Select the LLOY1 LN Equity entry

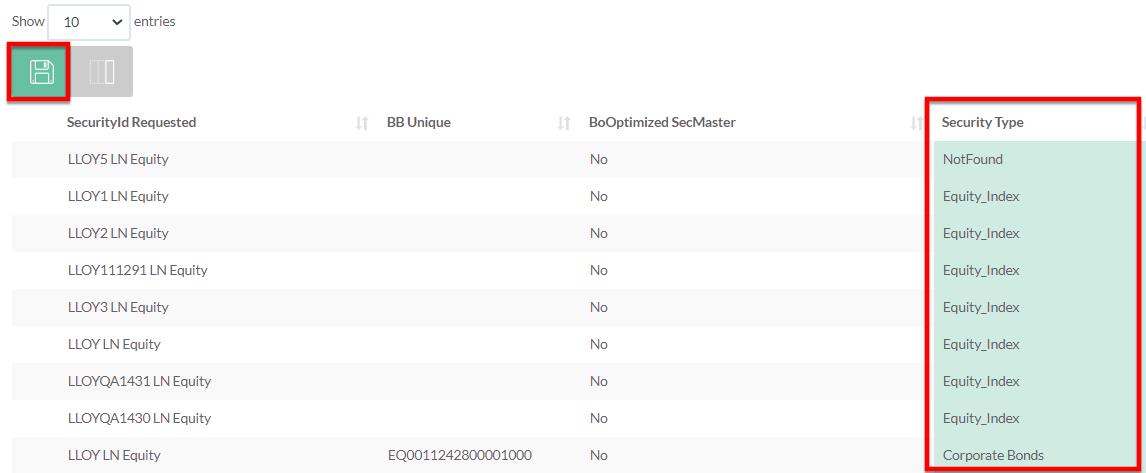(x=118, y=196)
